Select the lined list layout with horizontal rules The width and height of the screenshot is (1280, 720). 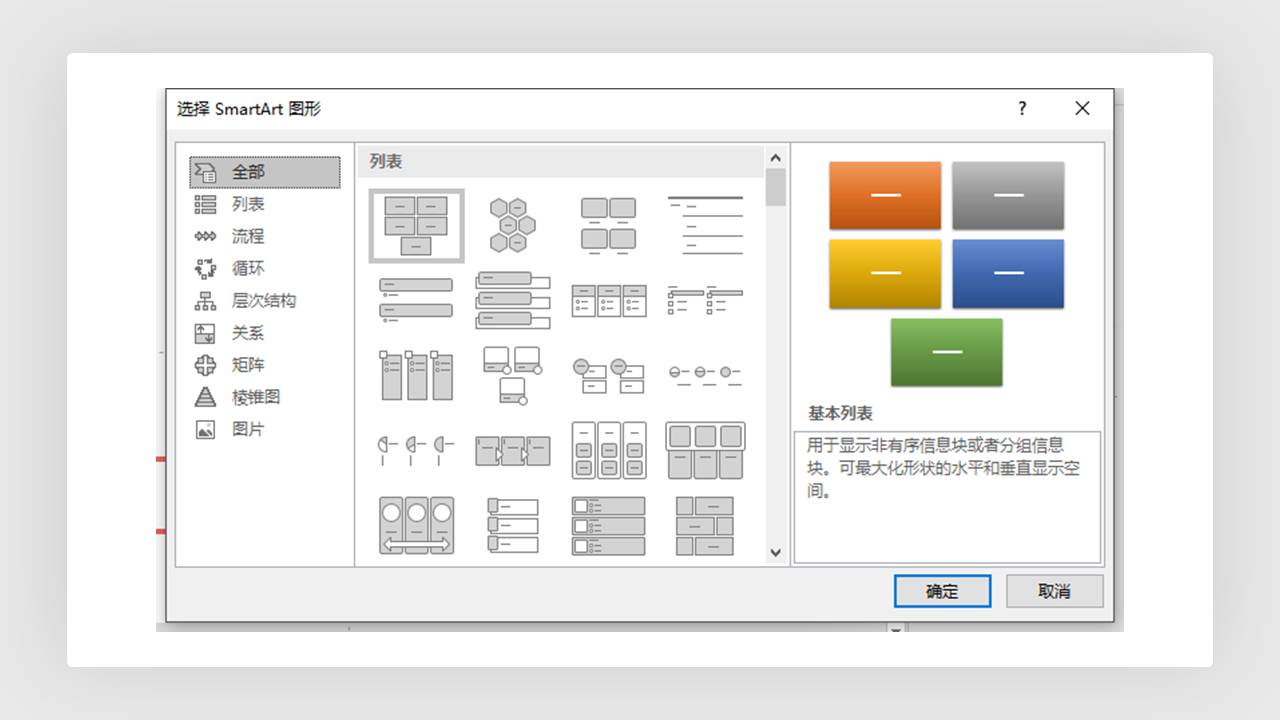click(705, 225)
